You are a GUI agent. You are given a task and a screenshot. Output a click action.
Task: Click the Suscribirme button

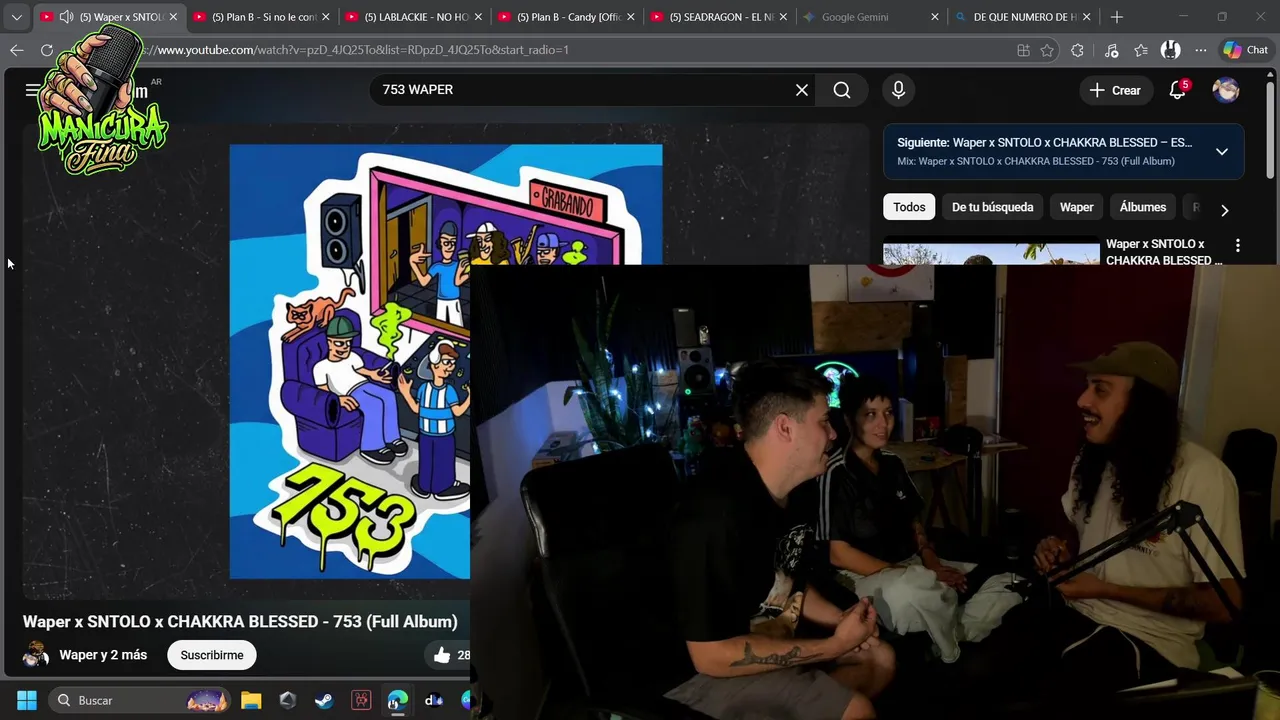(x=212, y=655)
